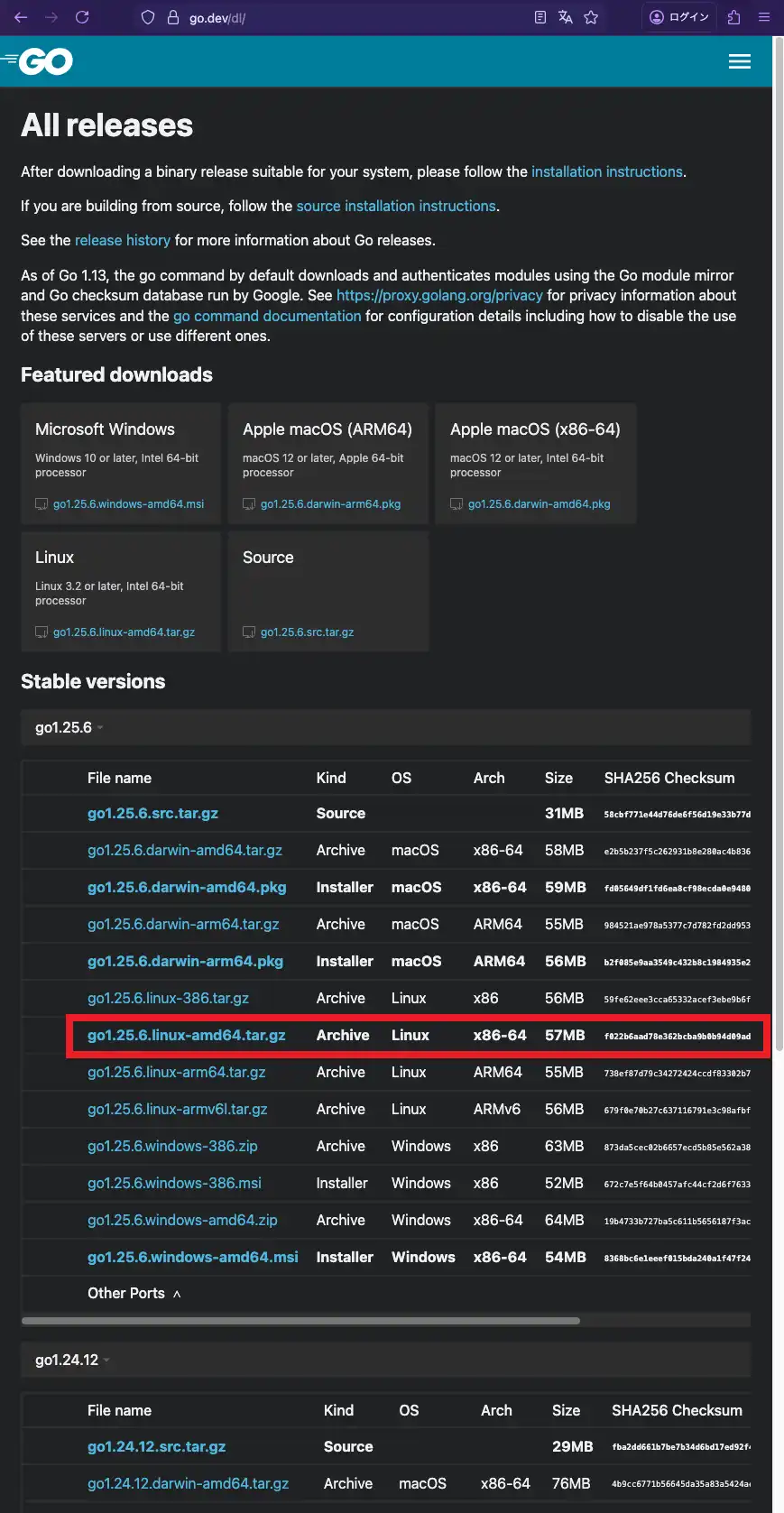This screenshot has height=1513, width=784.
Task: Expand the Other Ports row
Action: tap(134, 1294)
